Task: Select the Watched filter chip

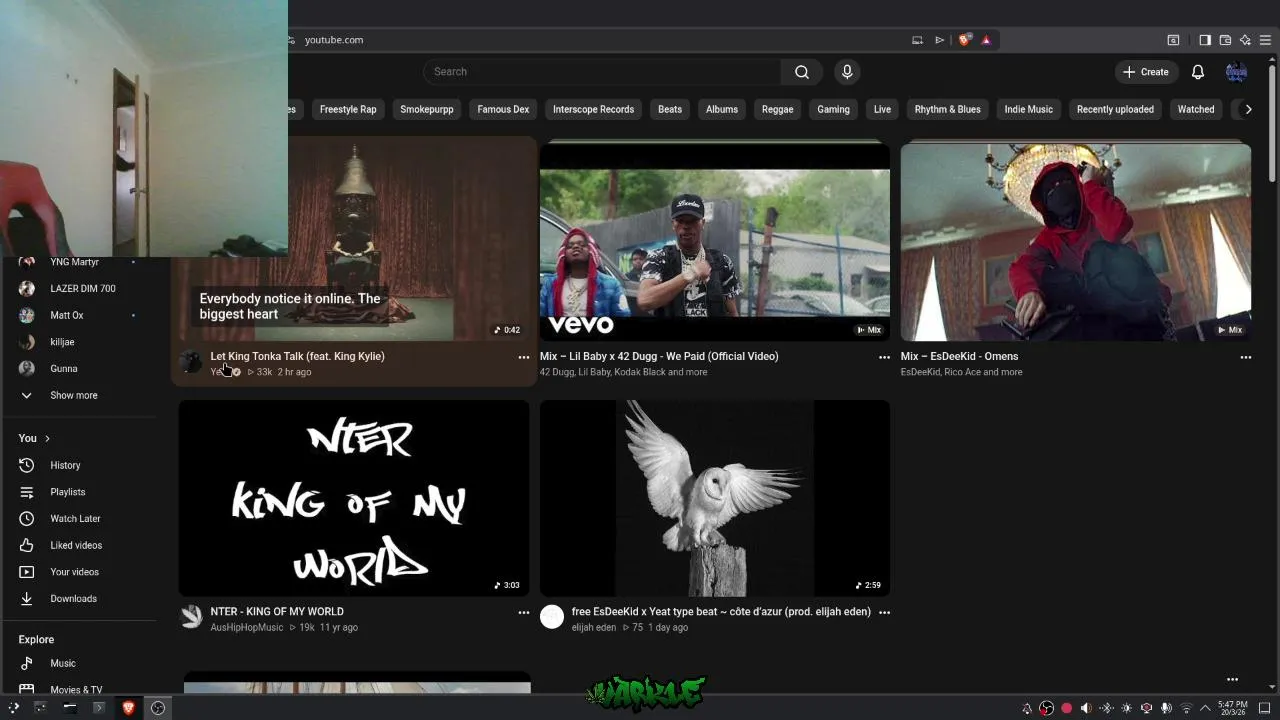Action: pos(1196,109)
